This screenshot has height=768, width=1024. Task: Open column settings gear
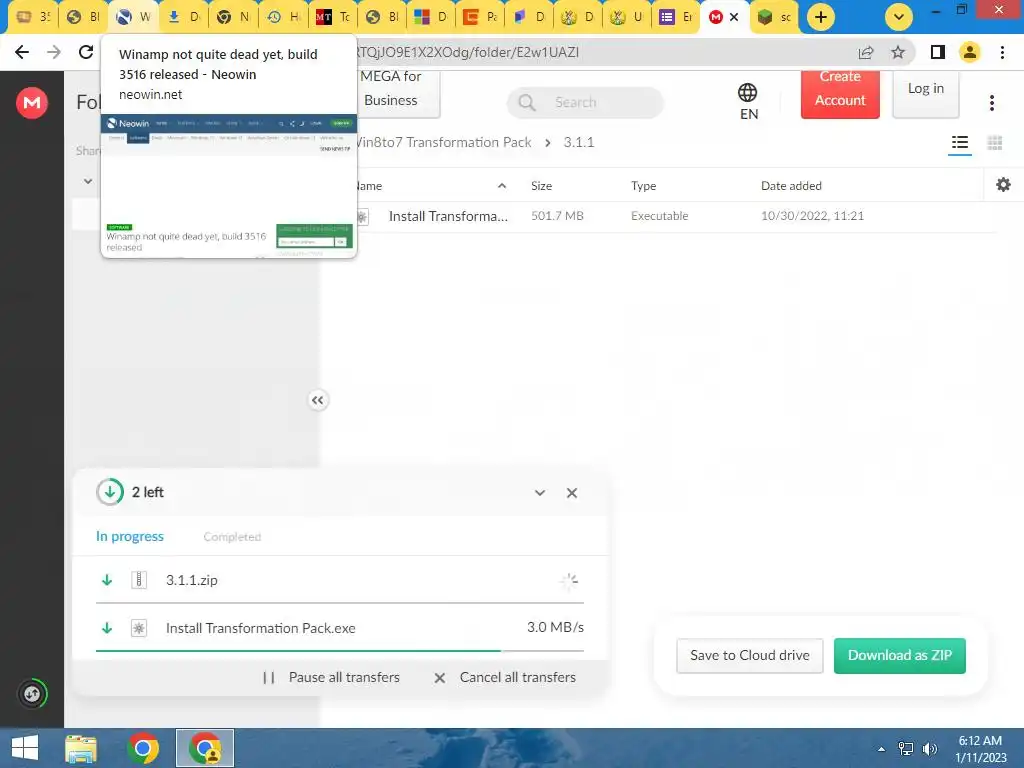tap(1003, 185)
